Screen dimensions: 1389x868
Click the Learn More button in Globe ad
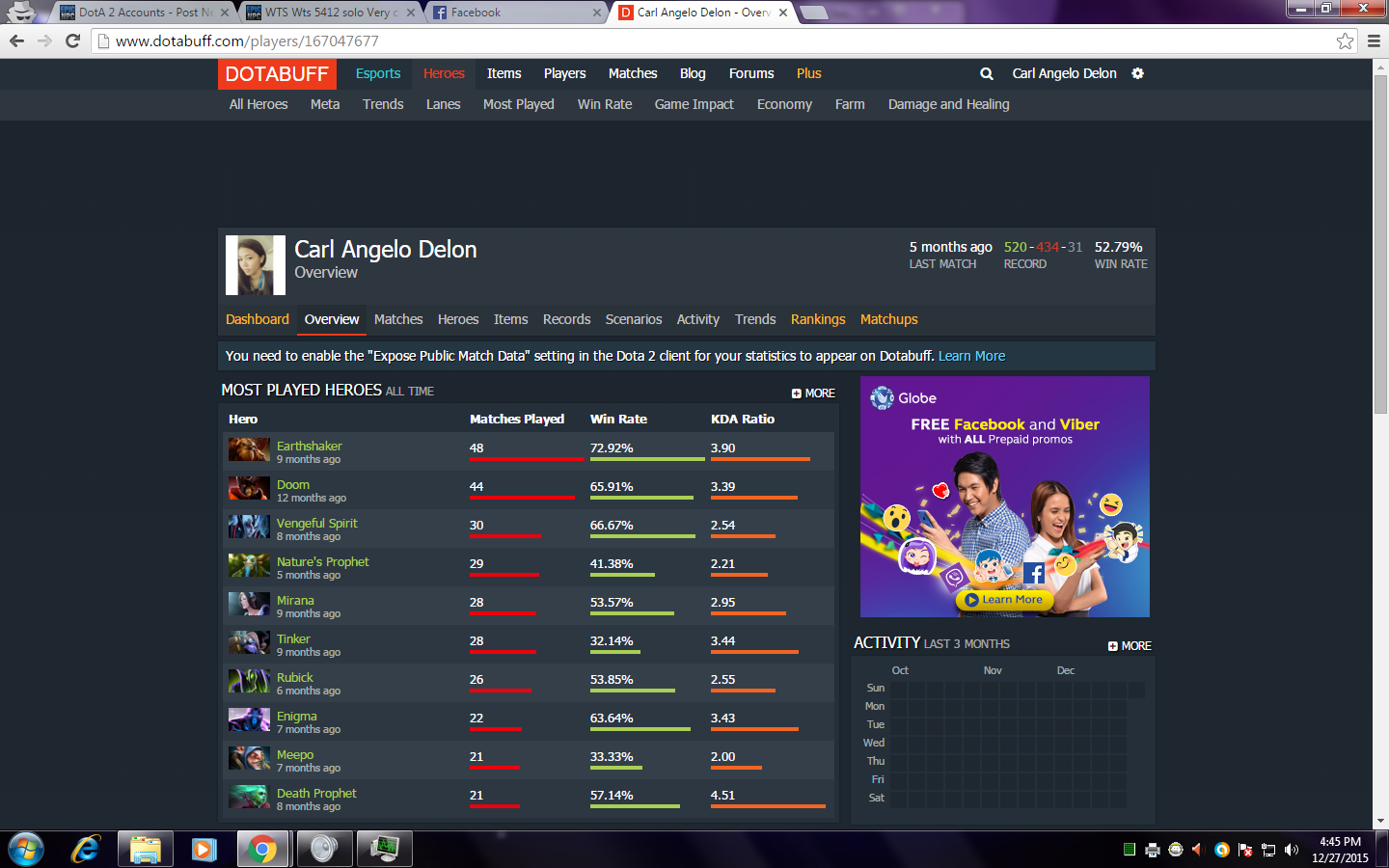point(1003,600)
